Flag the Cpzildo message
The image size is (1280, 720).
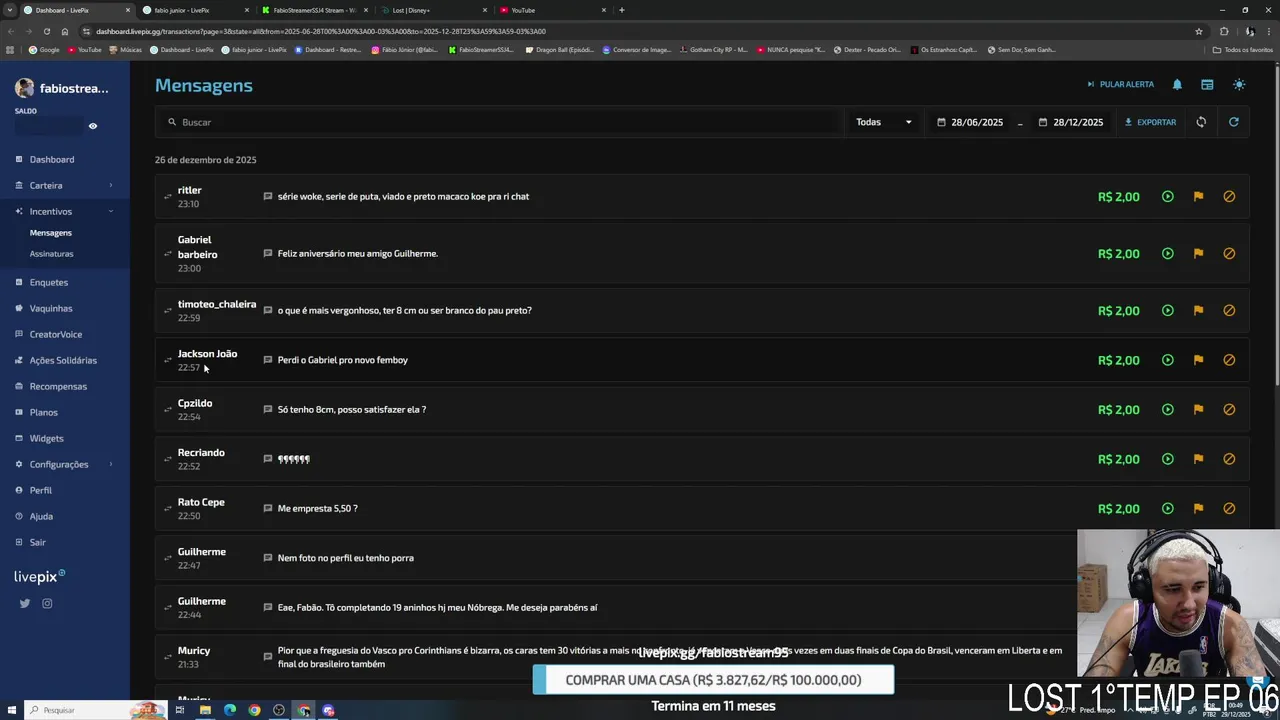[x=1198, y=410]
